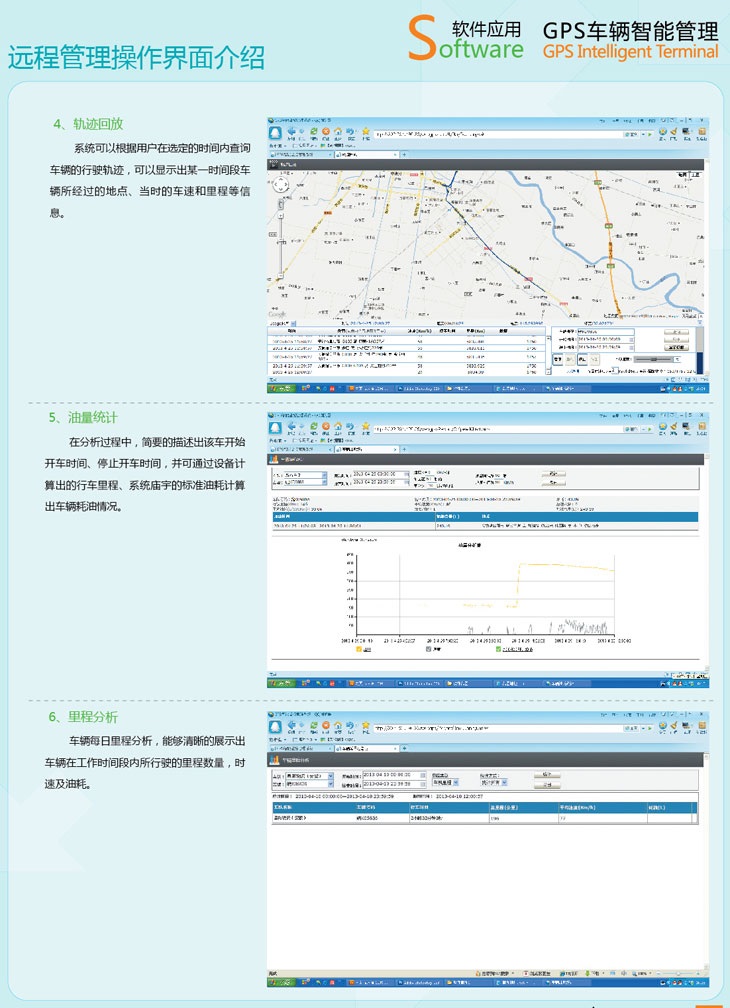Toggle the yellow series legend checkbox on fuel chart

point(357,649)
